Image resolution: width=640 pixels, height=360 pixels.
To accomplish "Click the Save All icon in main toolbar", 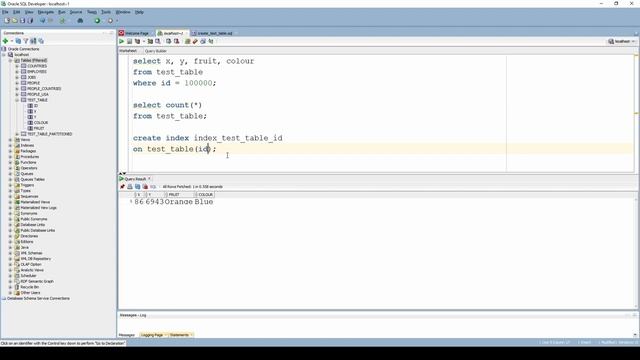I will point(30,20).
